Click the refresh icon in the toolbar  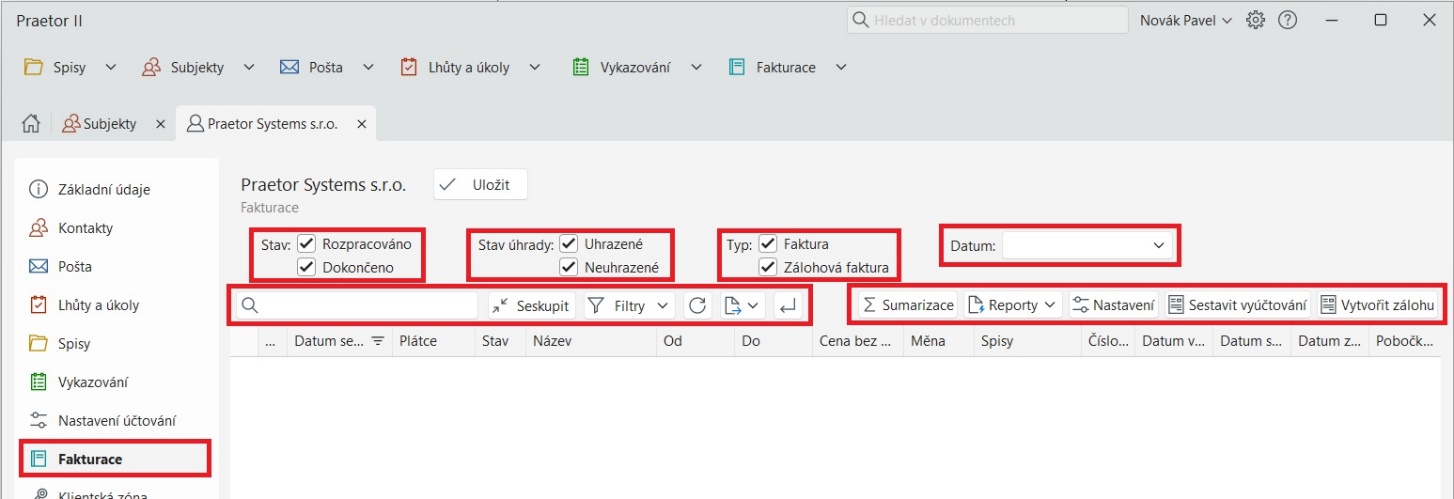coord(697,306)
